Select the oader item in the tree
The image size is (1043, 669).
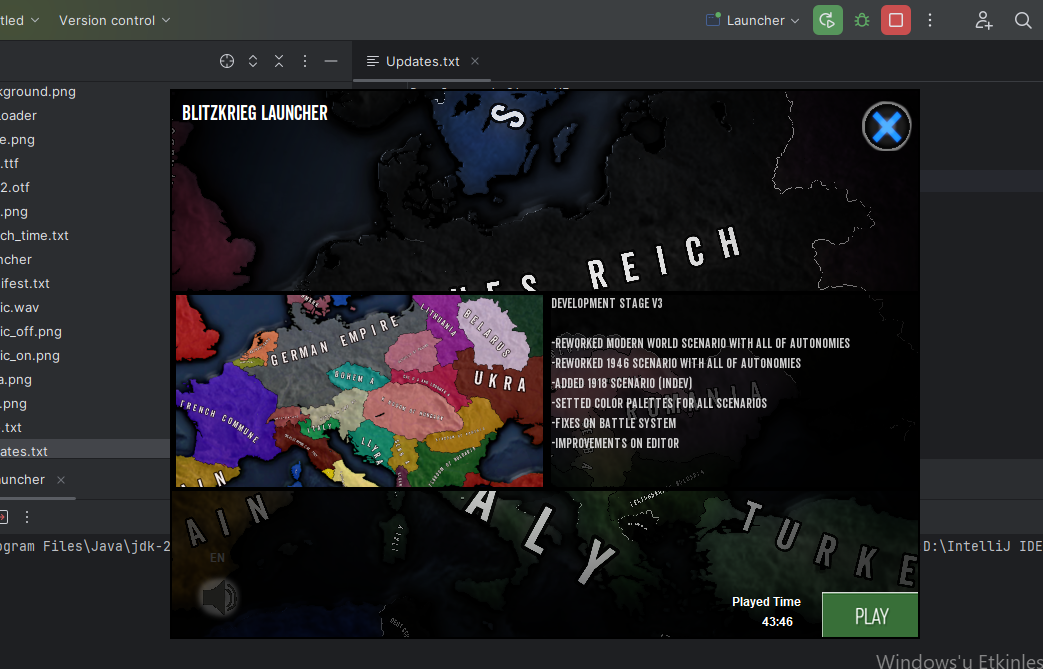19,115
